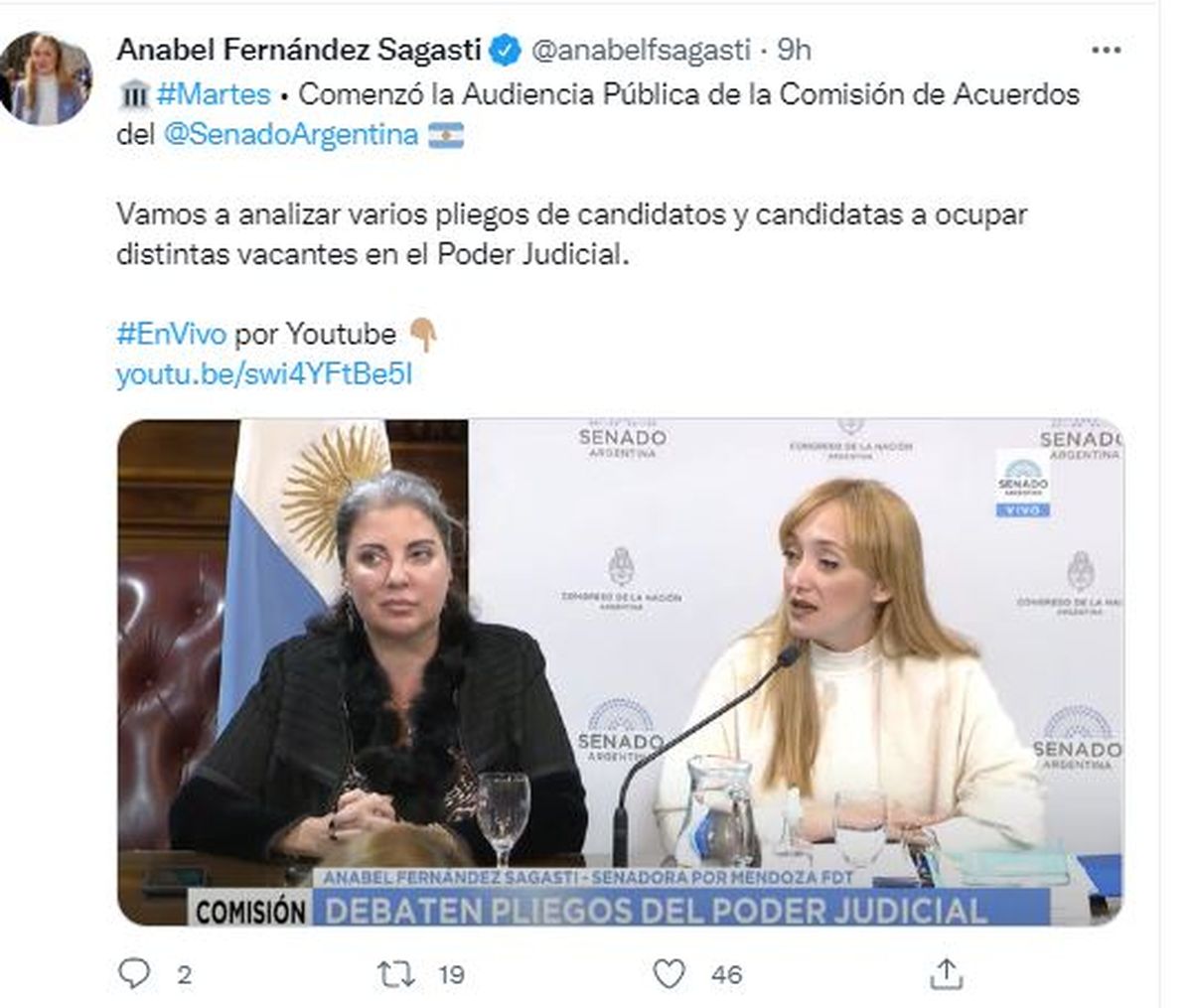This screenshot has height=1008, width=1192.
Task: Open the @anabelfsagasti handle
Action: [641, 50]
